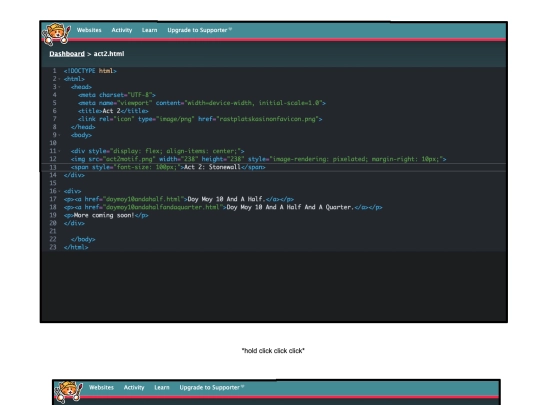Image resolution: width=540 pixels, height=405 pixels.
Task: Click the meta viewport code line
Action: click(202, 103)
